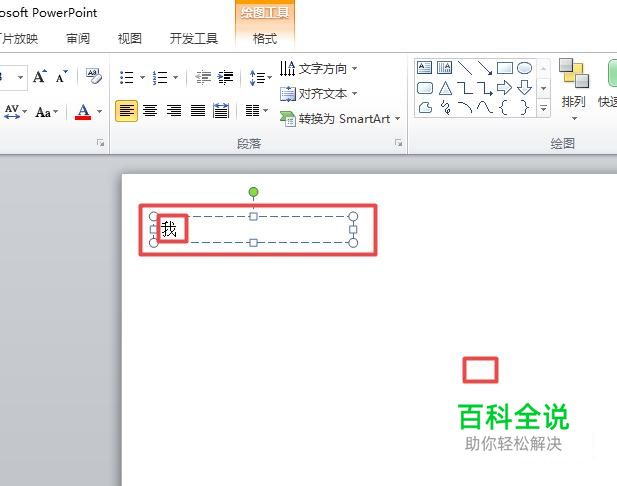
Task: Clear all formatting with the eraser icon
Action: [x=94, y=76]
